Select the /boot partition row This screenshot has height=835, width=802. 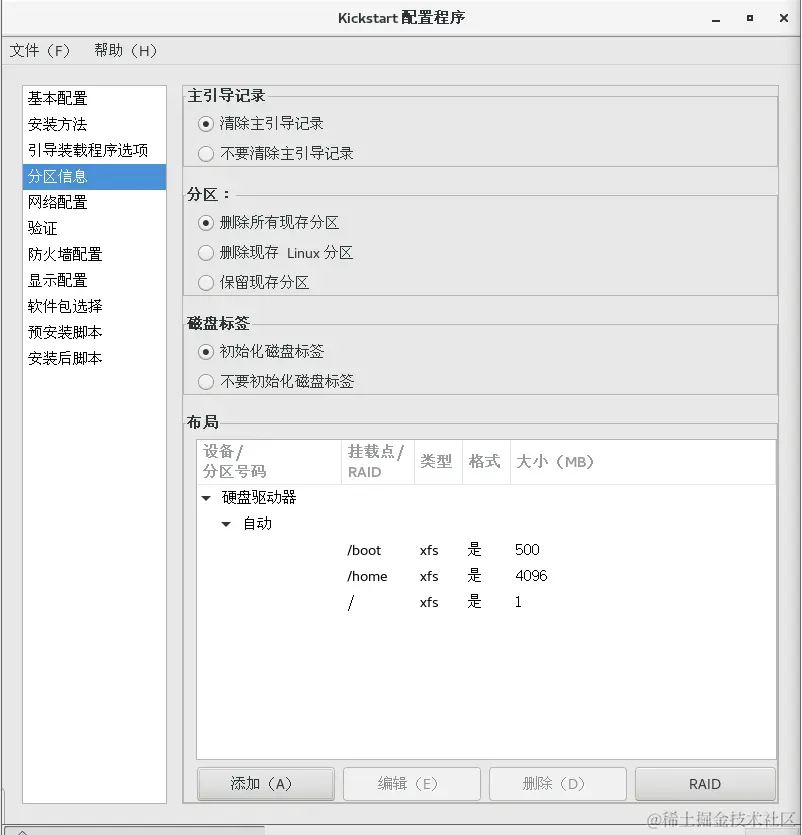(x=486, y=550)
